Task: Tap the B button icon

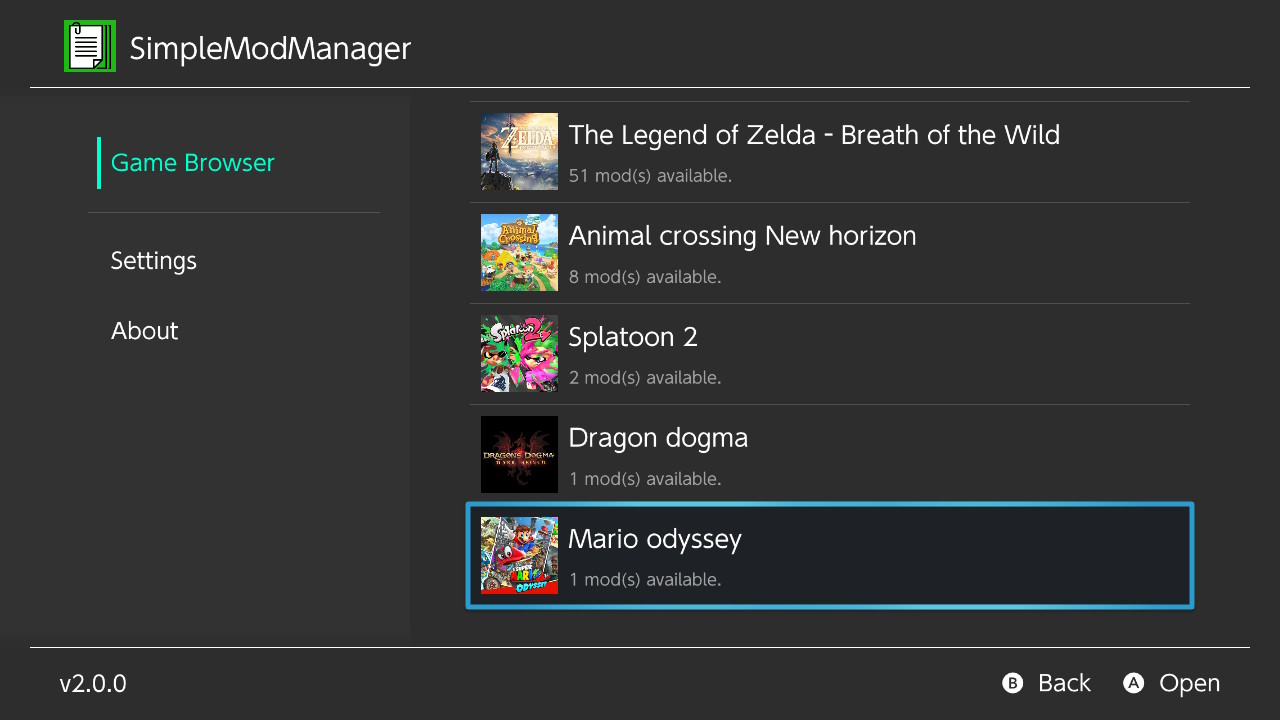Action: coord(1013,683)
